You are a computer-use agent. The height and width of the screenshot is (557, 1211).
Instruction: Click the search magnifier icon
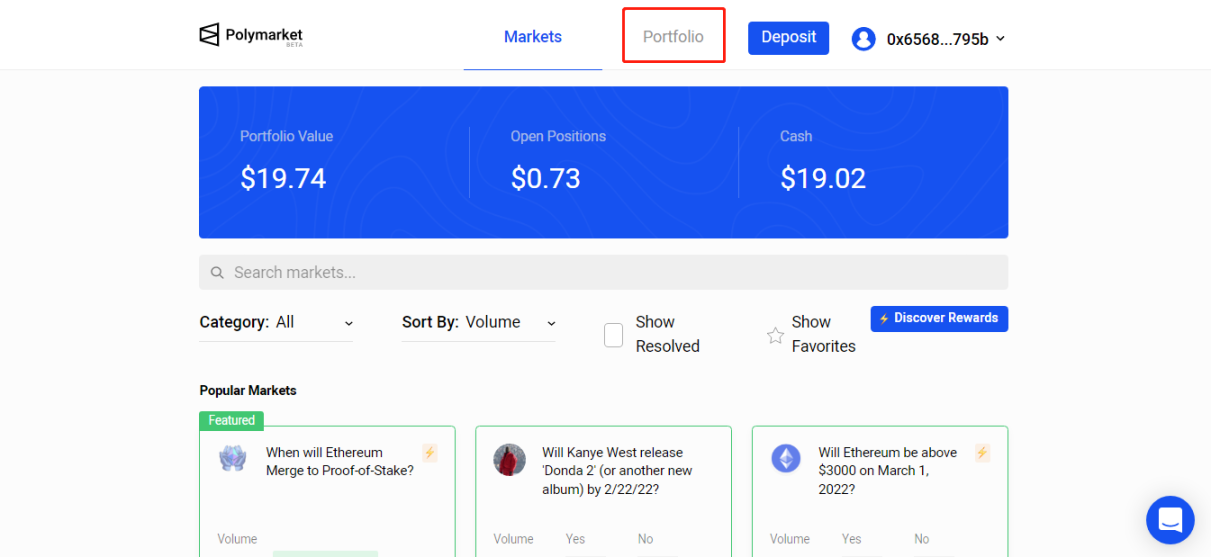pyautogui.click(x=217, y=272)
